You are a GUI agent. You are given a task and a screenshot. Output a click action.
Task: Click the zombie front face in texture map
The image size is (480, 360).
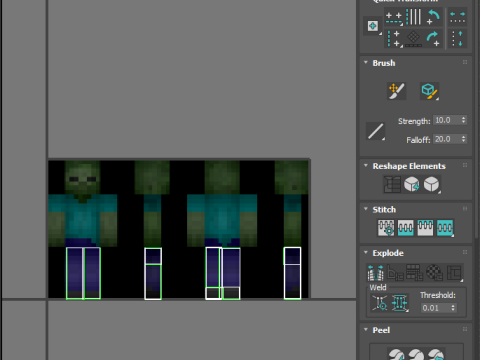[82, 177]
